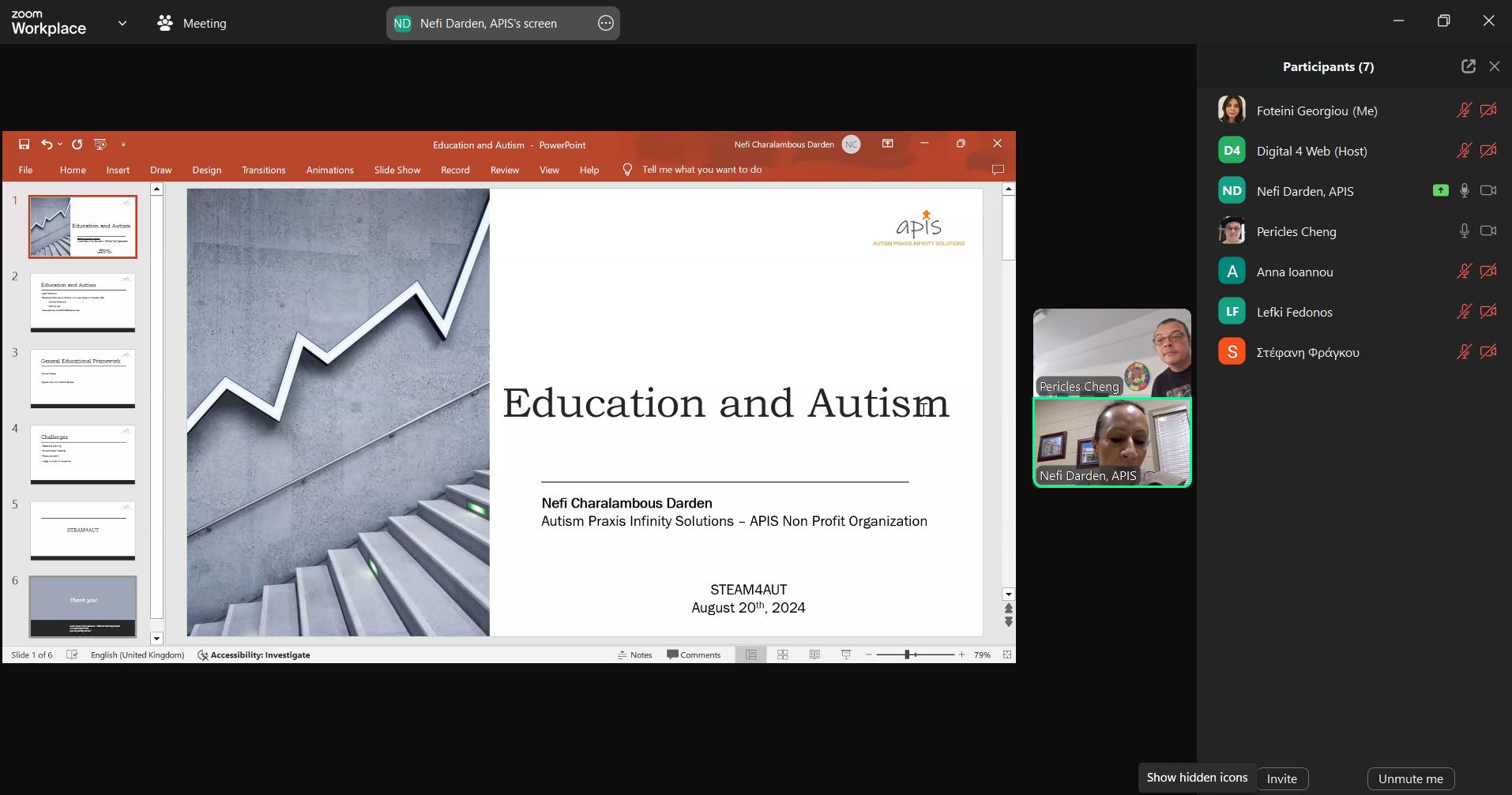The height and width of the screenshot is (795, 1512).
Task: Click Slide 1 of 6 indicator
Action: [32, 655]
